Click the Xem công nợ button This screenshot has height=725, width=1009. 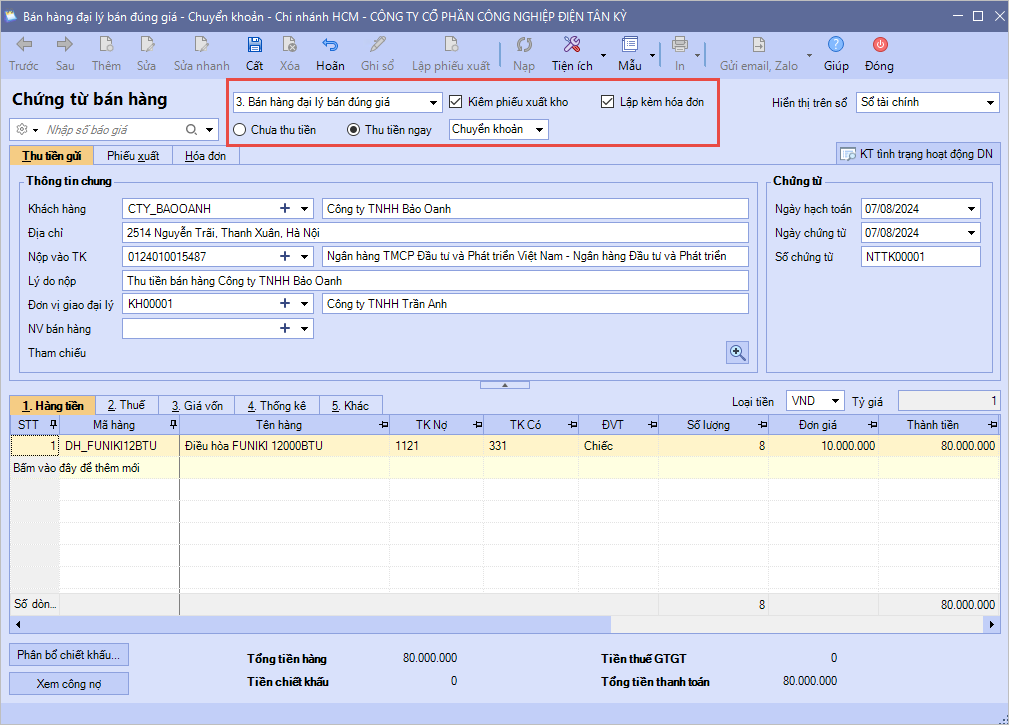click(69, 684)
